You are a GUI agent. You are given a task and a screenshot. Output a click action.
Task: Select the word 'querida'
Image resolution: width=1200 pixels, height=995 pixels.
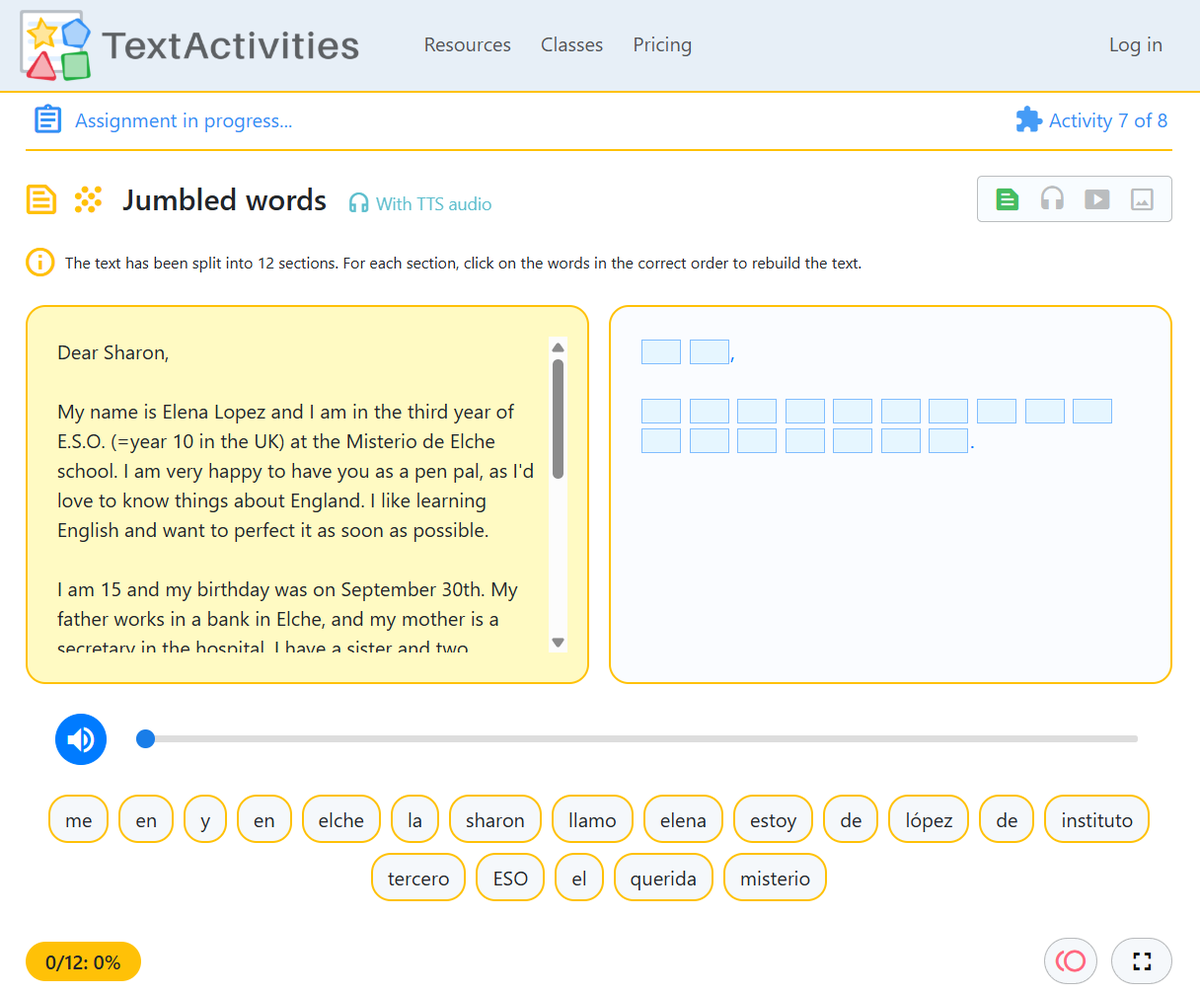(663, 879)
